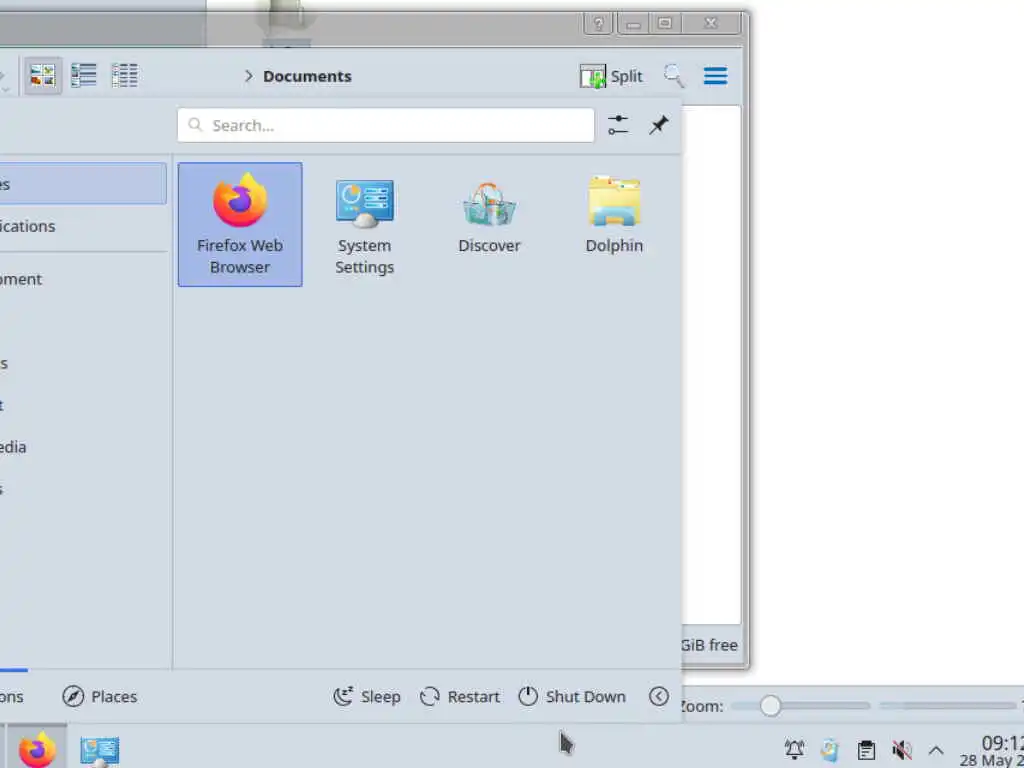The image size is (1024, 768).
Task: Open Dolphin's search magnifier
Action: tap(674, 76)
